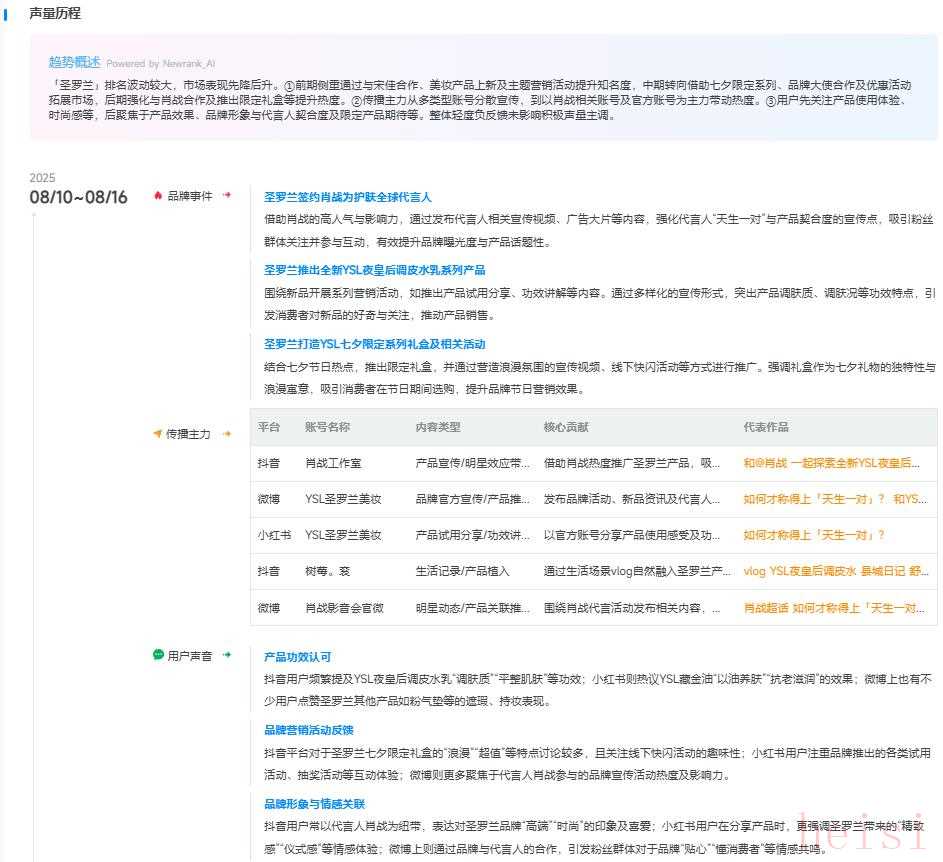The image size is (943, 862).
Task: Click the 品牌形象与情感关联 heading
Action: [x=315, y=804]
